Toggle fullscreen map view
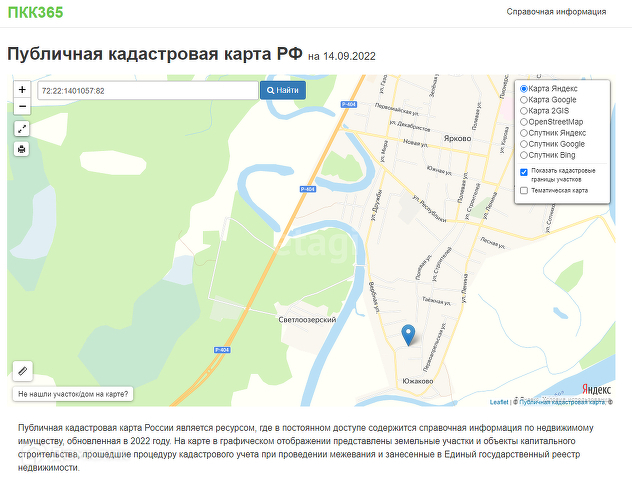This screenshot has width=632, height=480. point(22,129)
